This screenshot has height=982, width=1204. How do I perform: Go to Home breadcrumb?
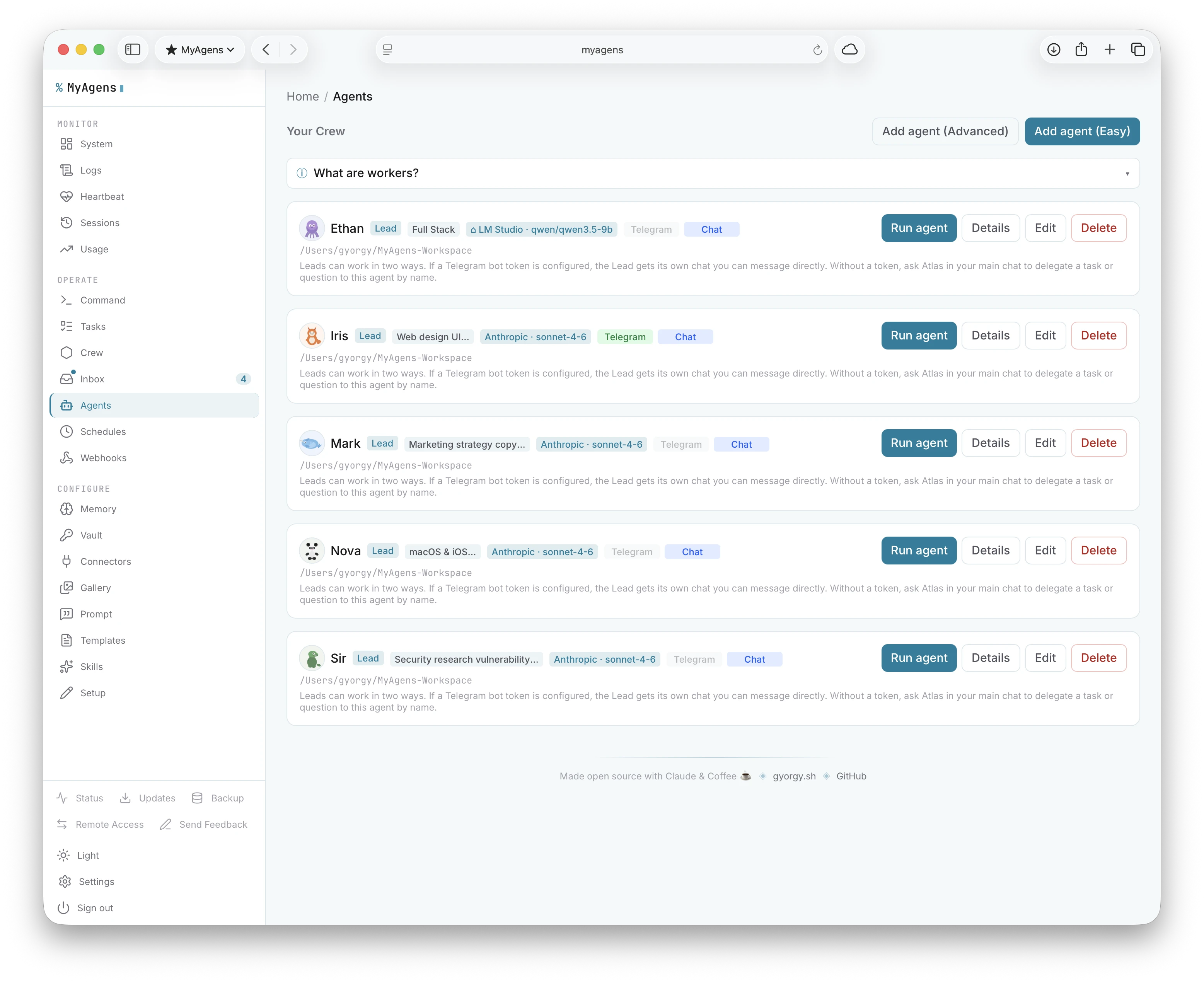(303, 97)
